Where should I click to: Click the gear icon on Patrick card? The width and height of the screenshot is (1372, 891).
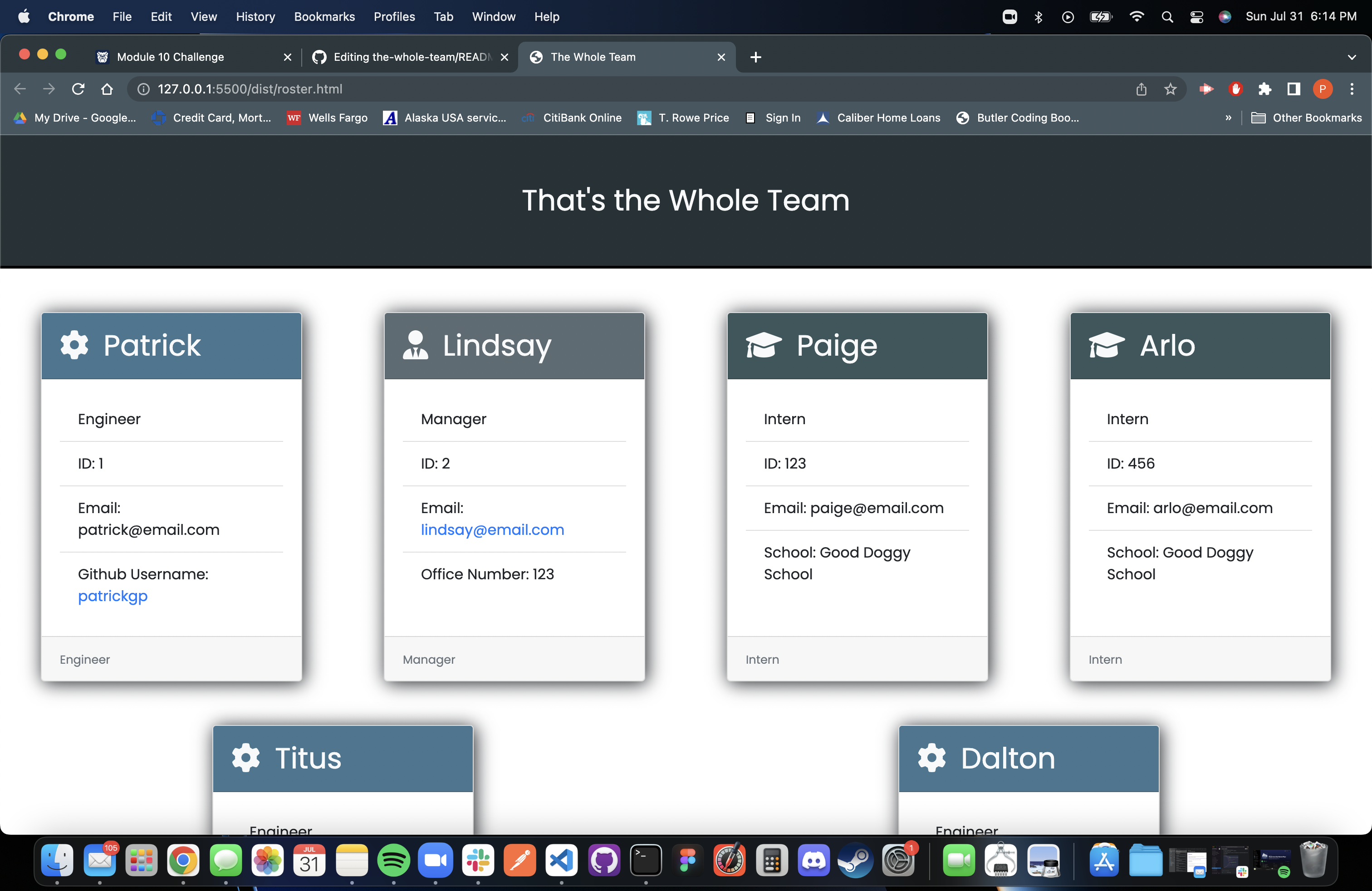[x=74, y=345]
